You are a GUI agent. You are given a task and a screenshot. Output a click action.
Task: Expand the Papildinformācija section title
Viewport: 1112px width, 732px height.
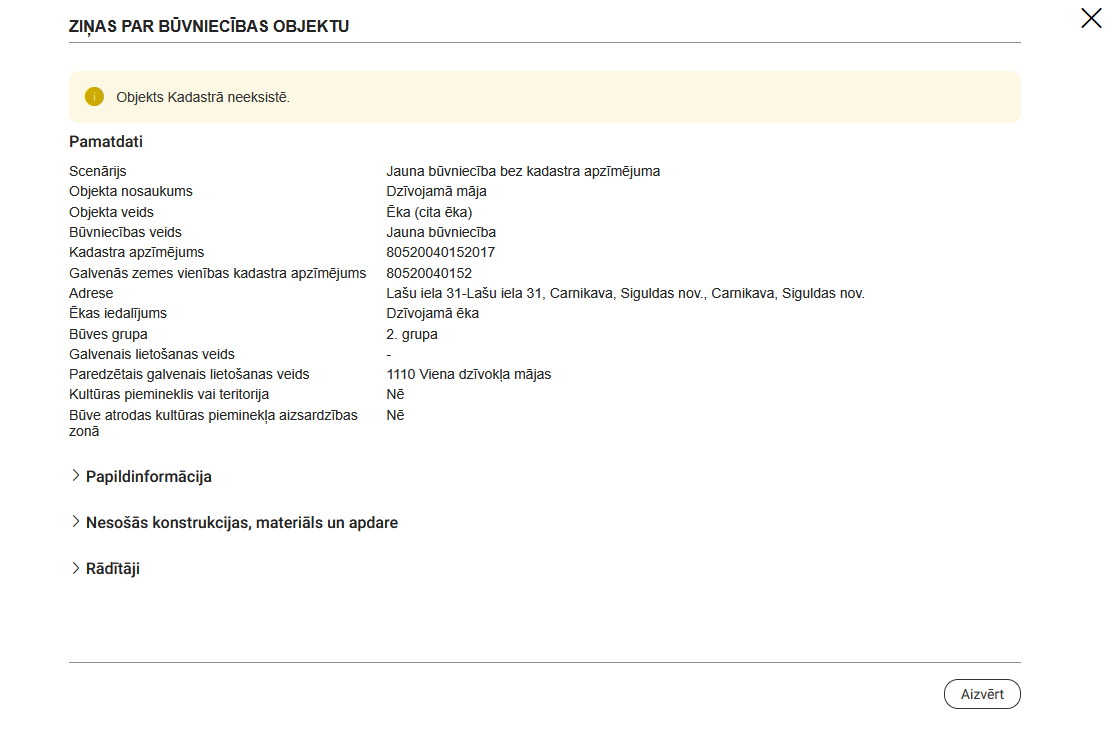pyautogui.click(x=148, y=477)
